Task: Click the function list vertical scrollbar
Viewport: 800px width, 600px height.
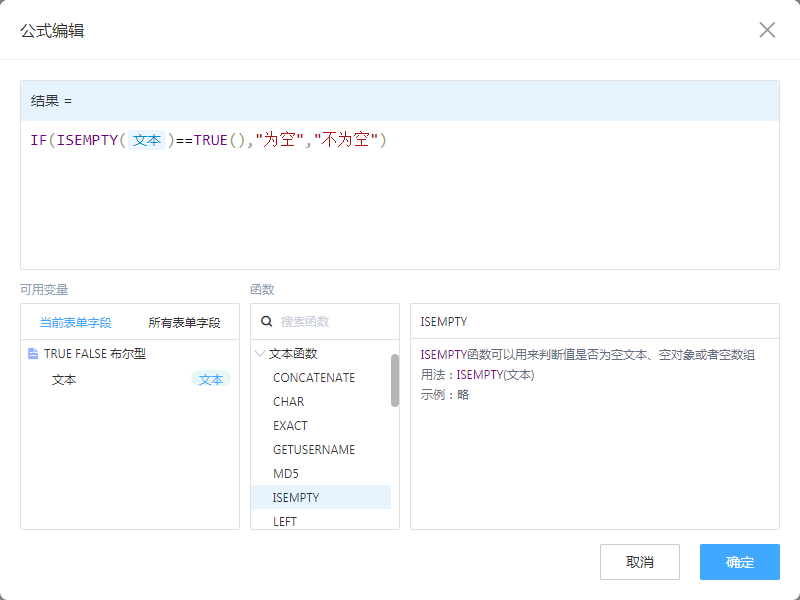Action: [395, 380]
